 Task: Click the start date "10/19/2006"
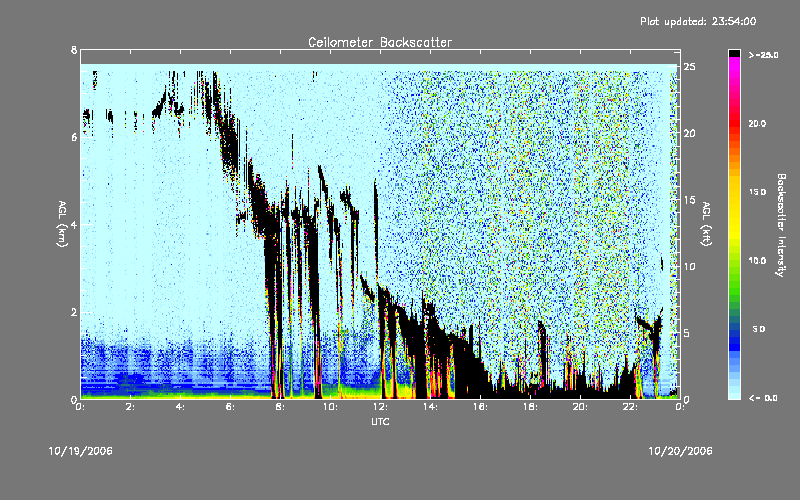point(81,451)
